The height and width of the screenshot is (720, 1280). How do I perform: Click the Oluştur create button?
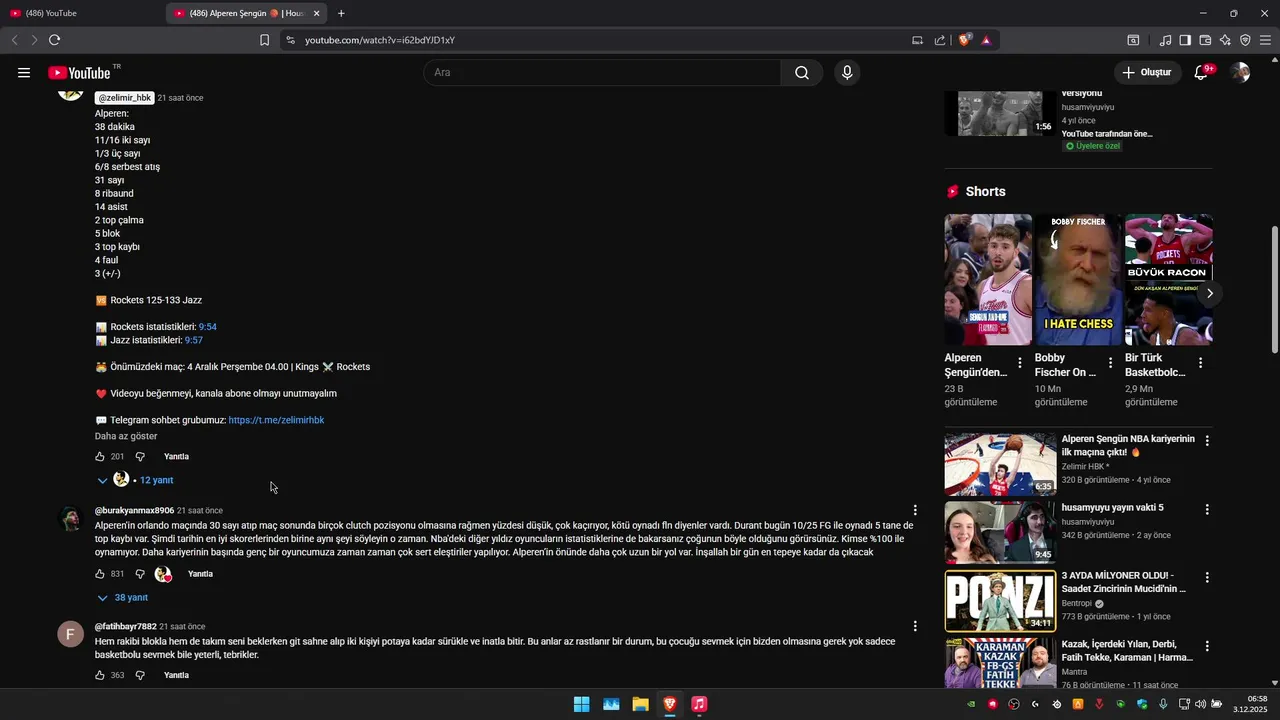click(1146, 72)
